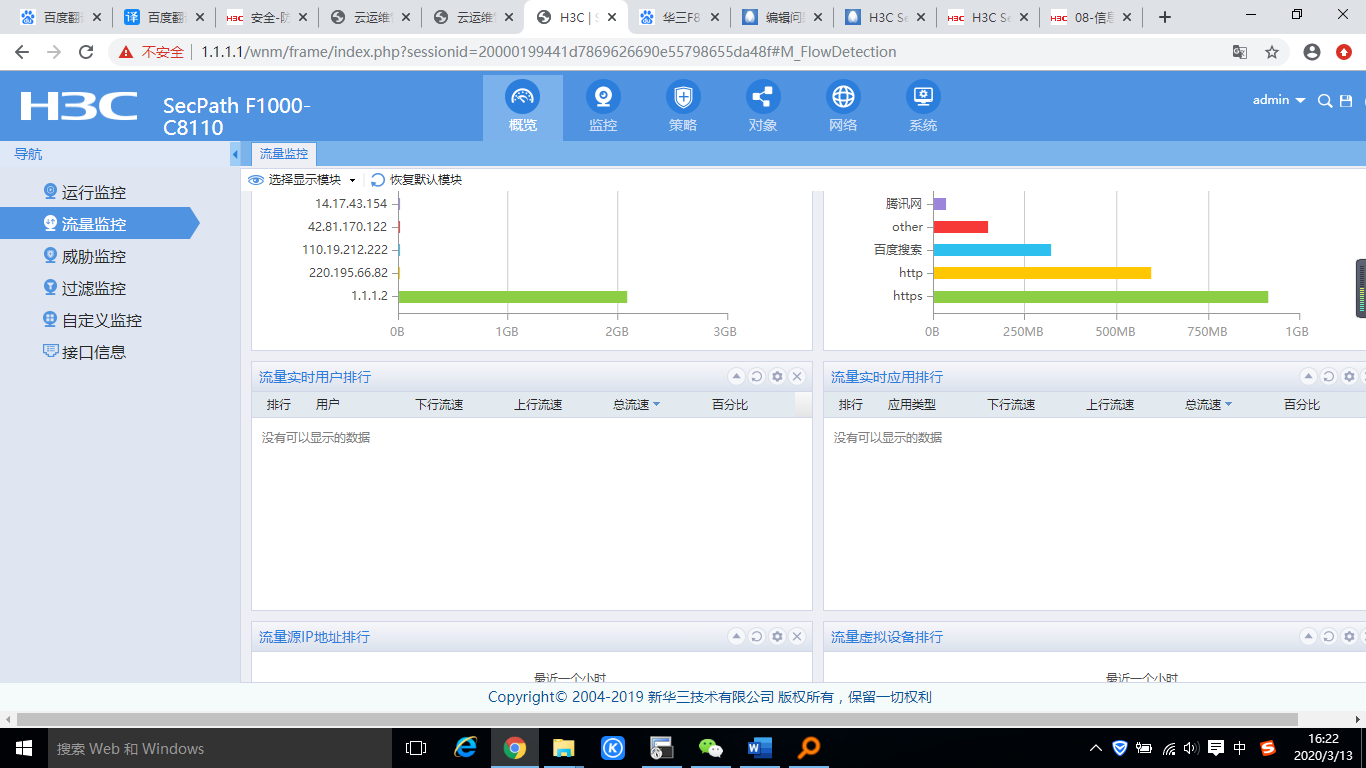
Task: Open WeChat from the taskbar
Action: pos(710,748)
